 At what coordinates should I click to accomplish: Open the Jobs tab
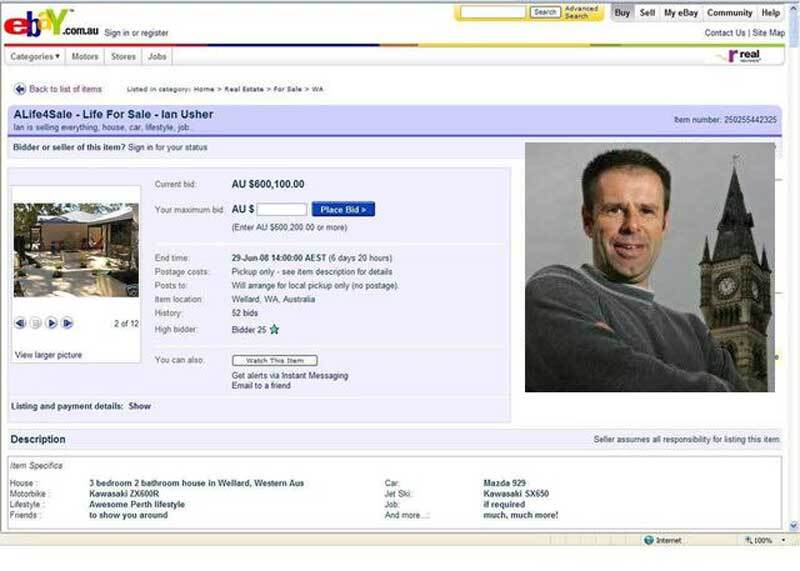tap(157, 57)
